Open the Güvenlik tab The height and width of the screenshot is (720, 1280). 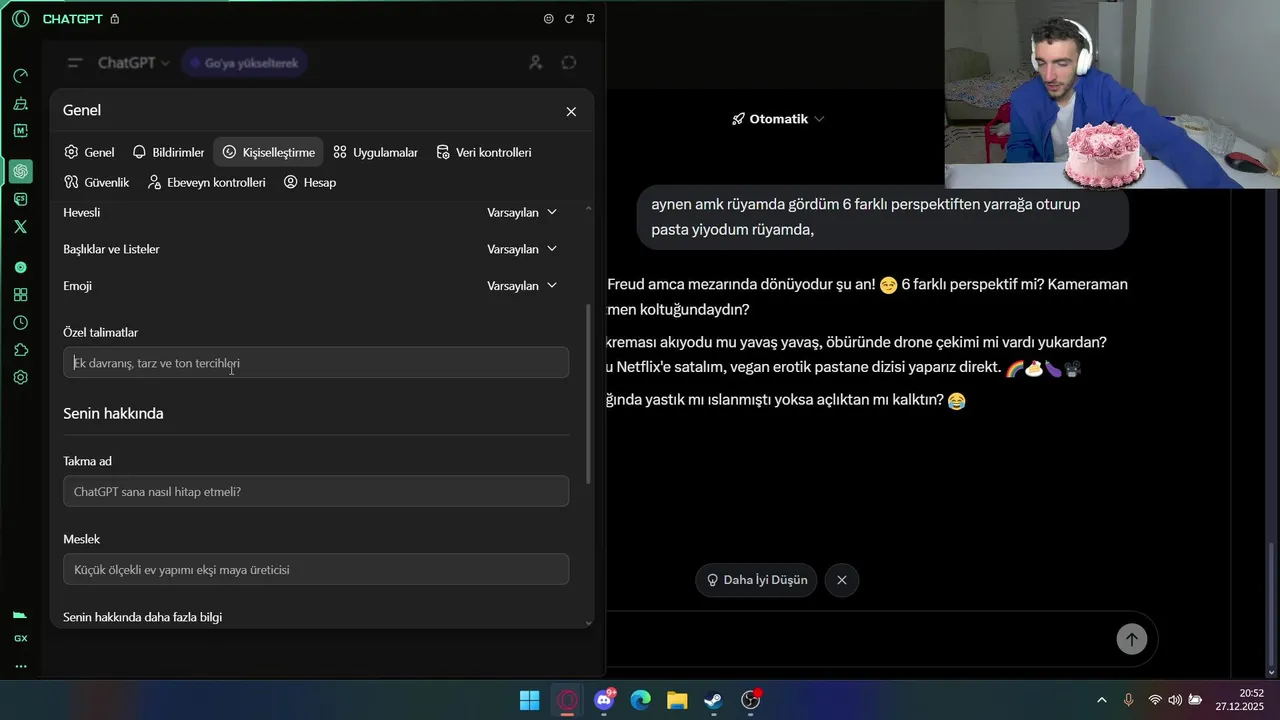[97, 182]
